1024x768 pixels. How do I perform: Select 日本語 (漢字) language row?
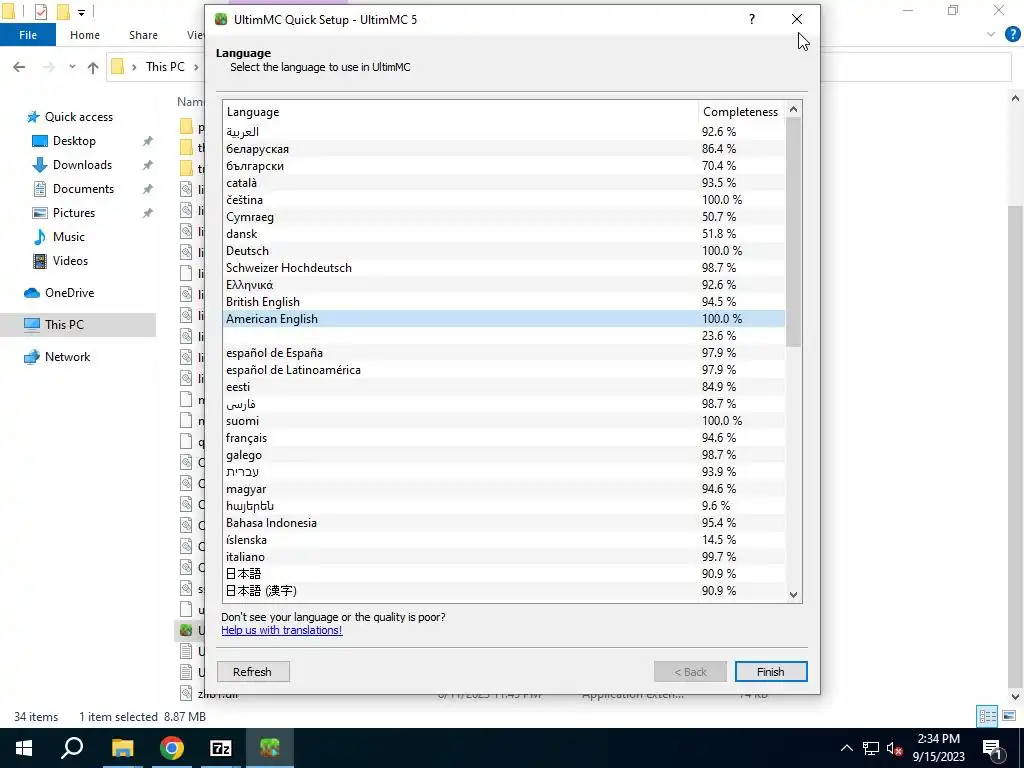point(504,590)
